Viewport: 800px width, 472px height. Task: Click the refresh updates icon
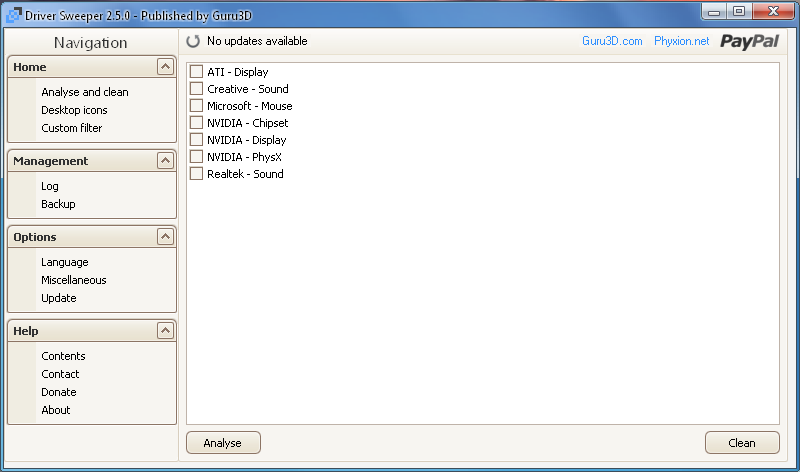(x=193, y=41)
